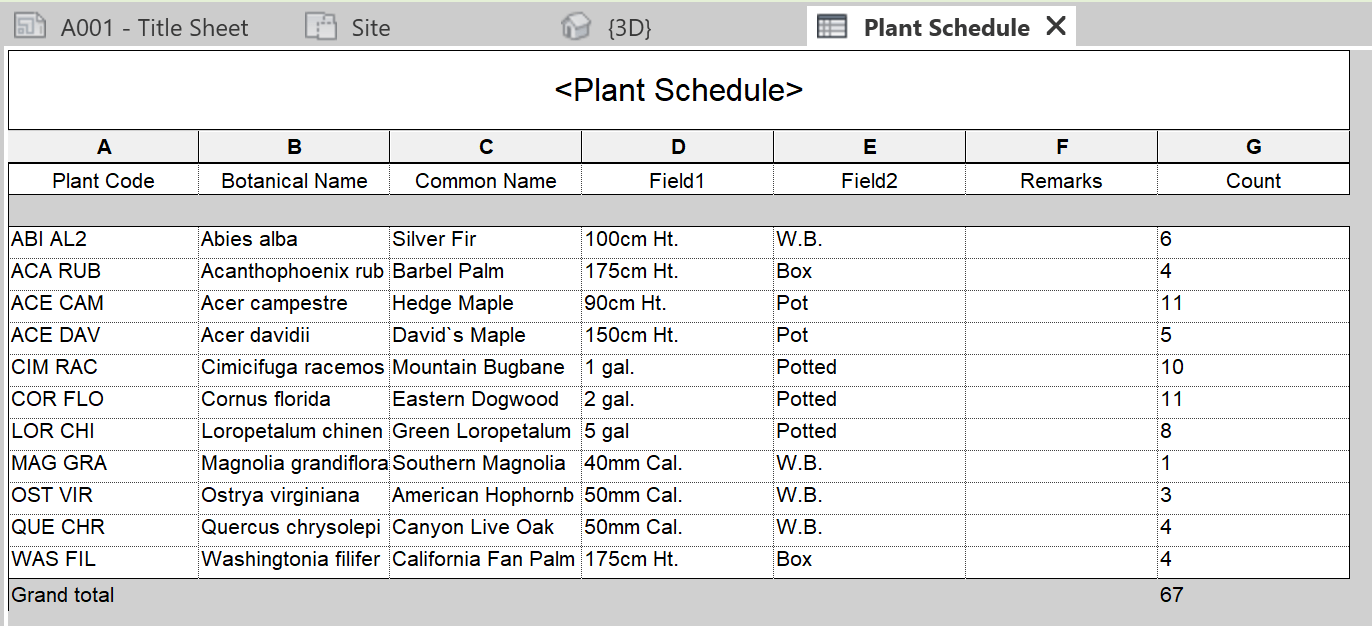Select the count value 67 cell
The image size is (1372, 626).
coord(1170,595)
